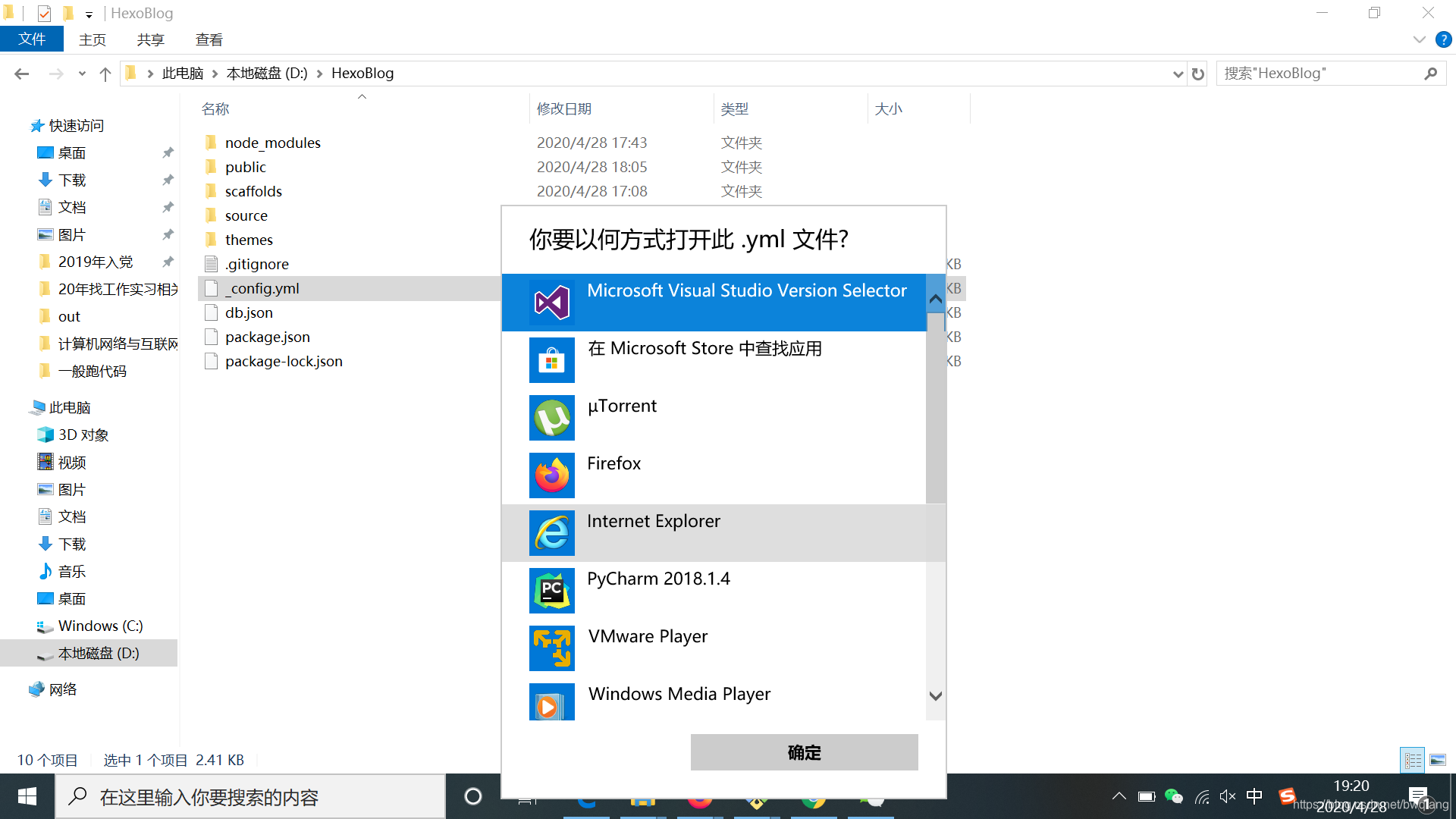
Task: Pick the VMware Player icon
Action: click(x=552, y=648)
